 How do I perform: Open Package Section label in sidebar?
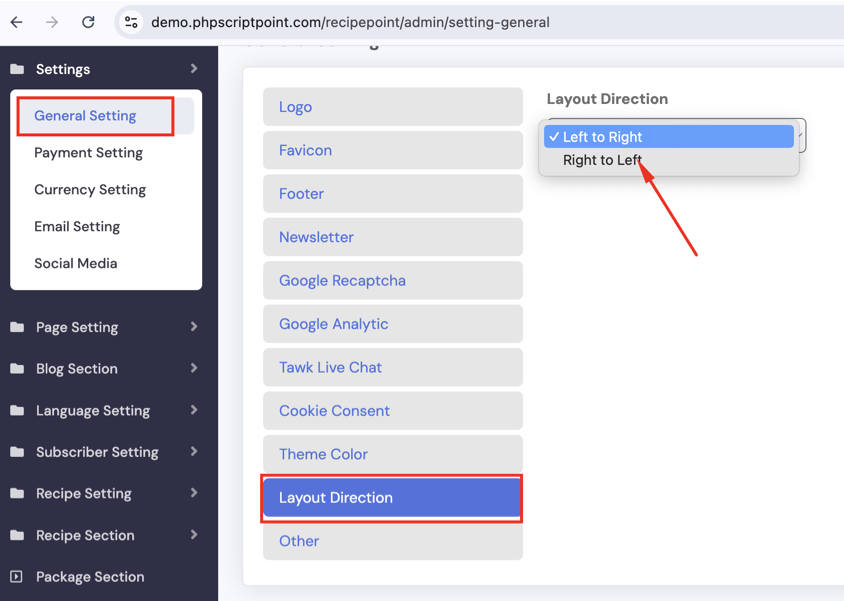coord(90,577)
